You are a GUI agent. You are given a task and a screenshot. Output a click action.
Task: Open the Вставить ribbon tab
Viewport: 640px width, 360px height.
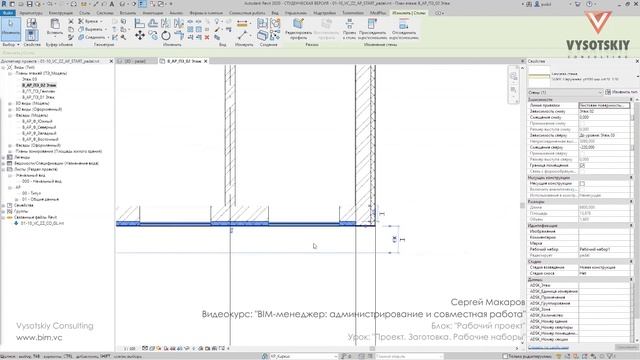128,13
